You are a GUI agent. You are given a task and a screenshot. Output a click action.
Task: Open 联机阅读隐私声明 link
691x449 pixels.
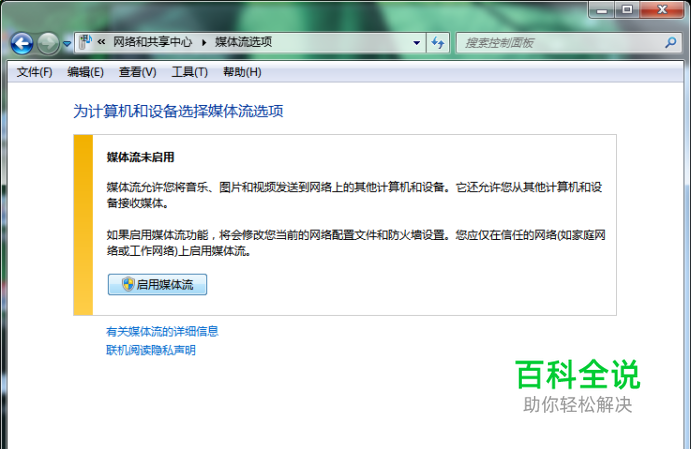click(151, 350)
